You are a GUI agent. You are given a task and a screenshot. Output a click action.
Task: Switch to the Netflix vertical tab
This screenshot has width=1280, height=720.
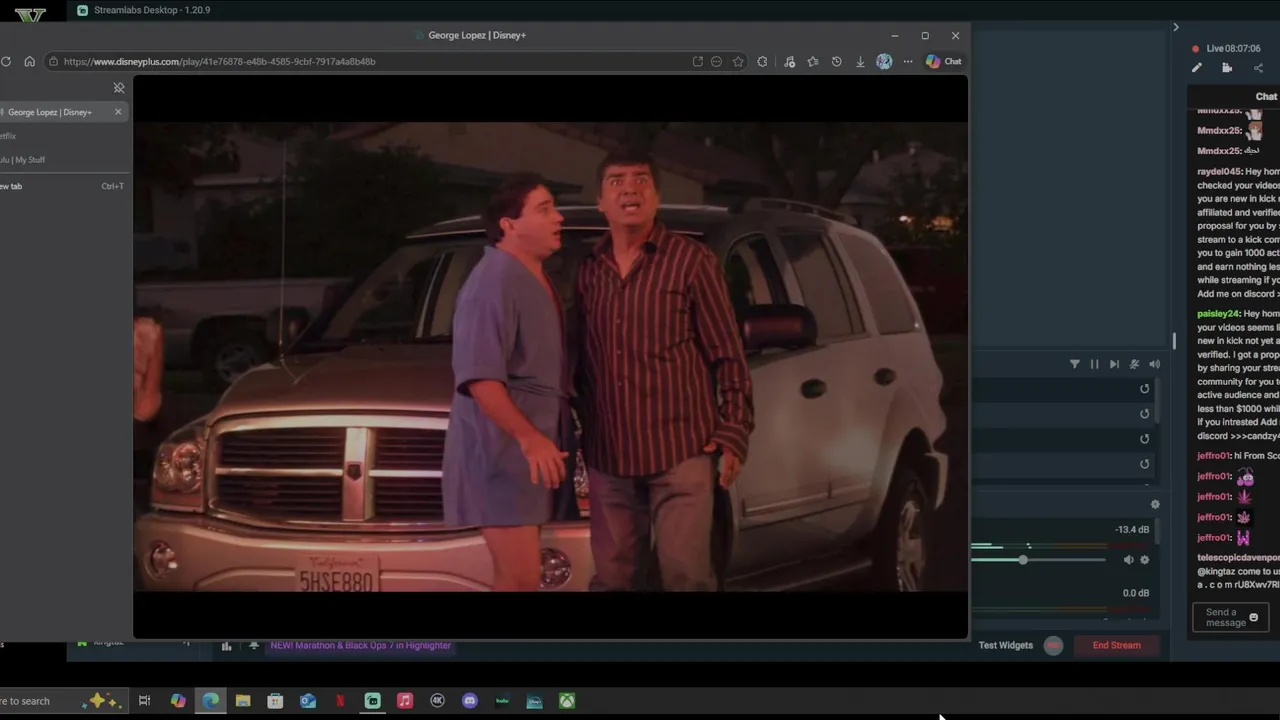[x=62, y=136]
